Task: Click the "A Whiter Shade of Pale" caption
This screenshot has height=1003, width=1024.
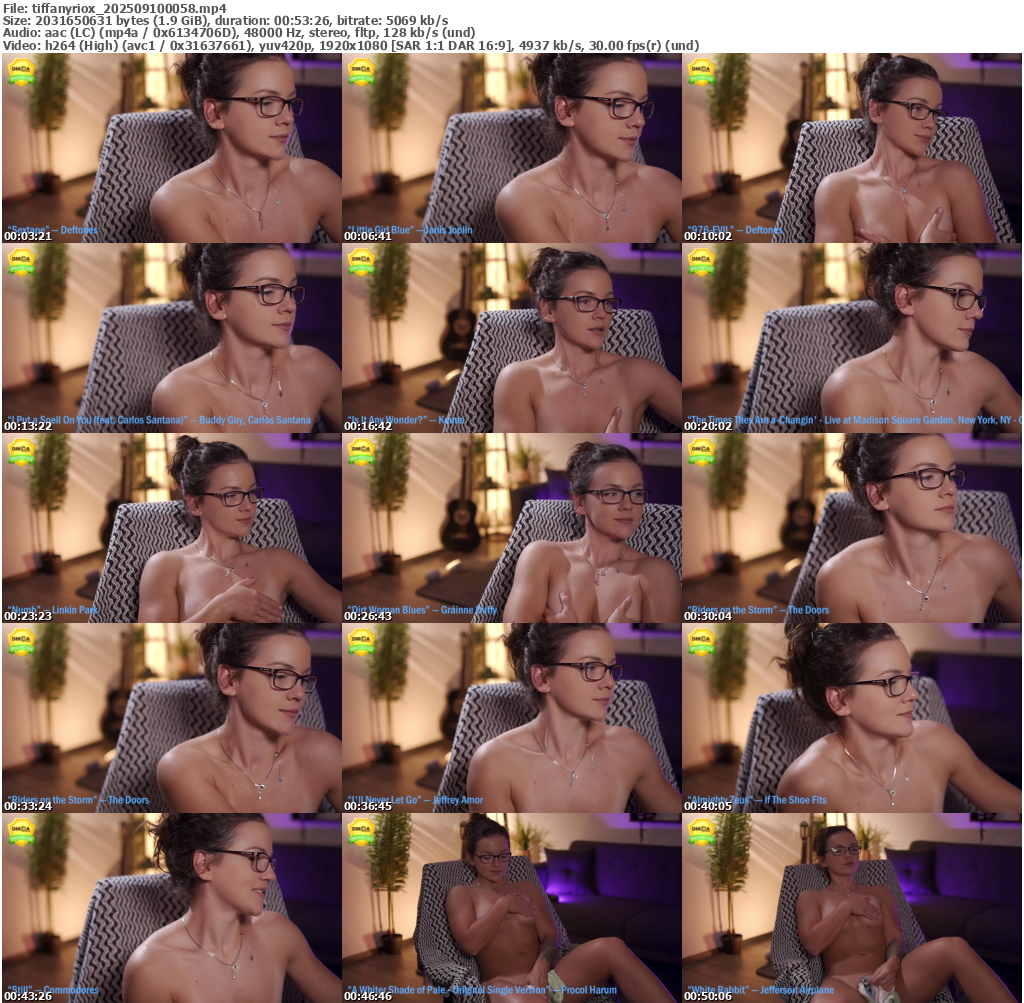Action: coord(481,990)
